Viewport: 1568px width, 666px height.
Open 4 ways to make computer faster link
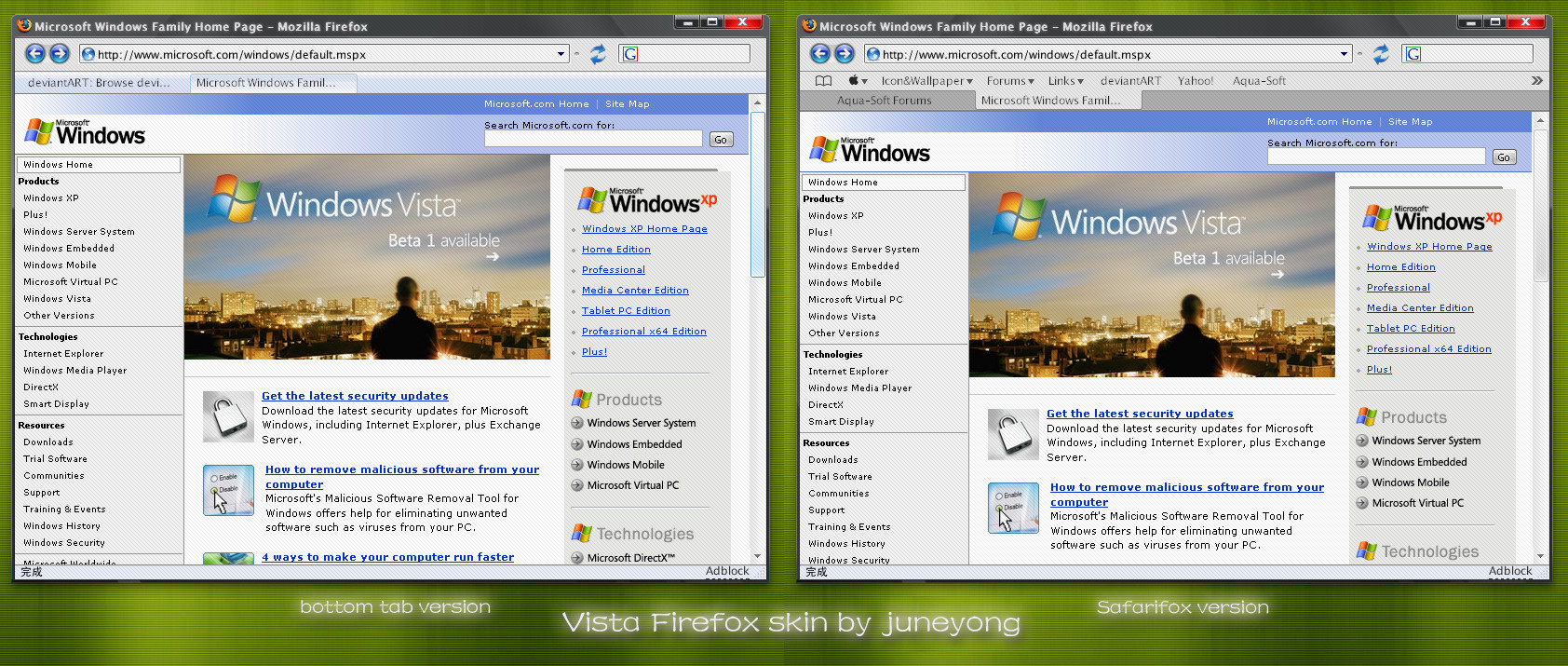387,557
